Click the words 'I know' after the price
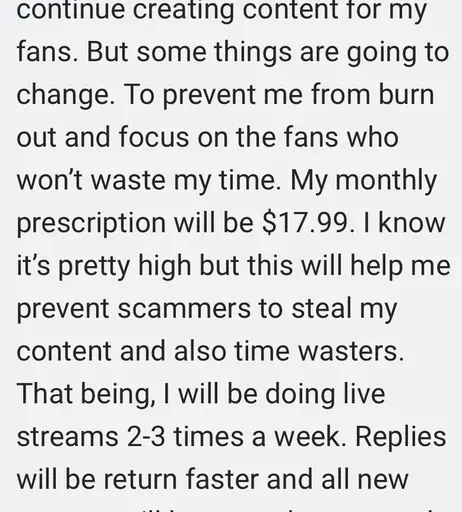 [x=404, y=223]
